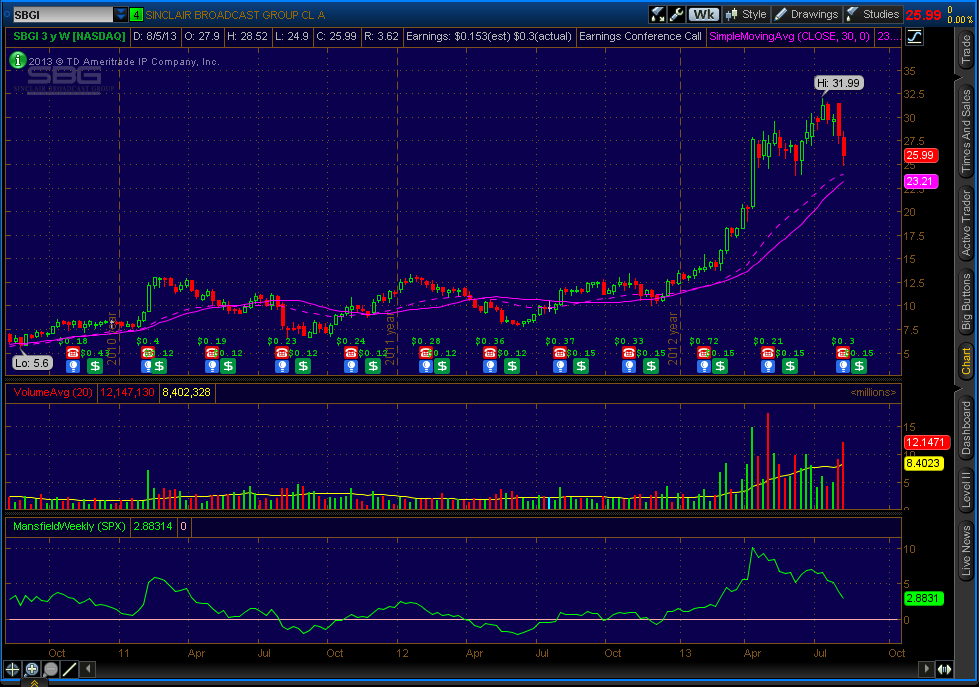
Task: Click the left scroll arrow of time axis
Action: point(89,670)
